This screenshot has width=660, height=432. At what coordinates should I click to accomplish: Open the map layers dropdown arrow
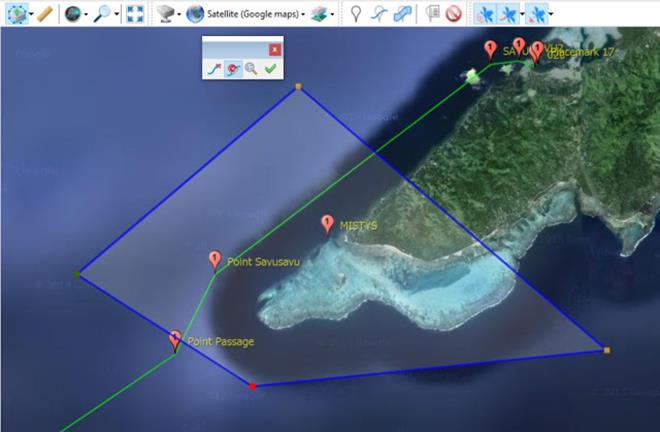333,14
